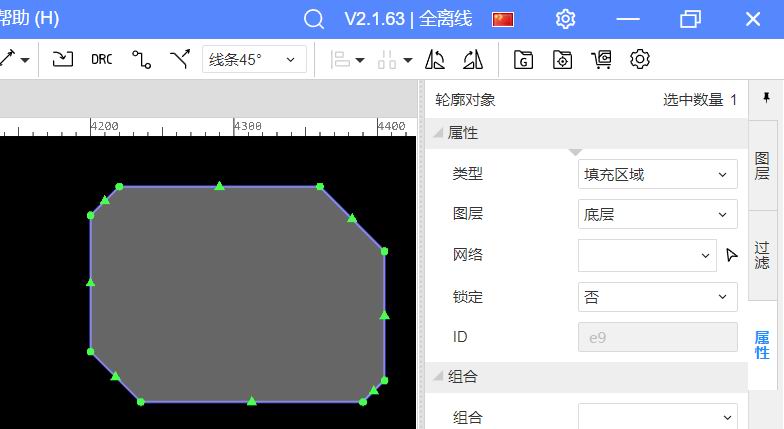Click the import changes icon

click(x=62, y=59)
